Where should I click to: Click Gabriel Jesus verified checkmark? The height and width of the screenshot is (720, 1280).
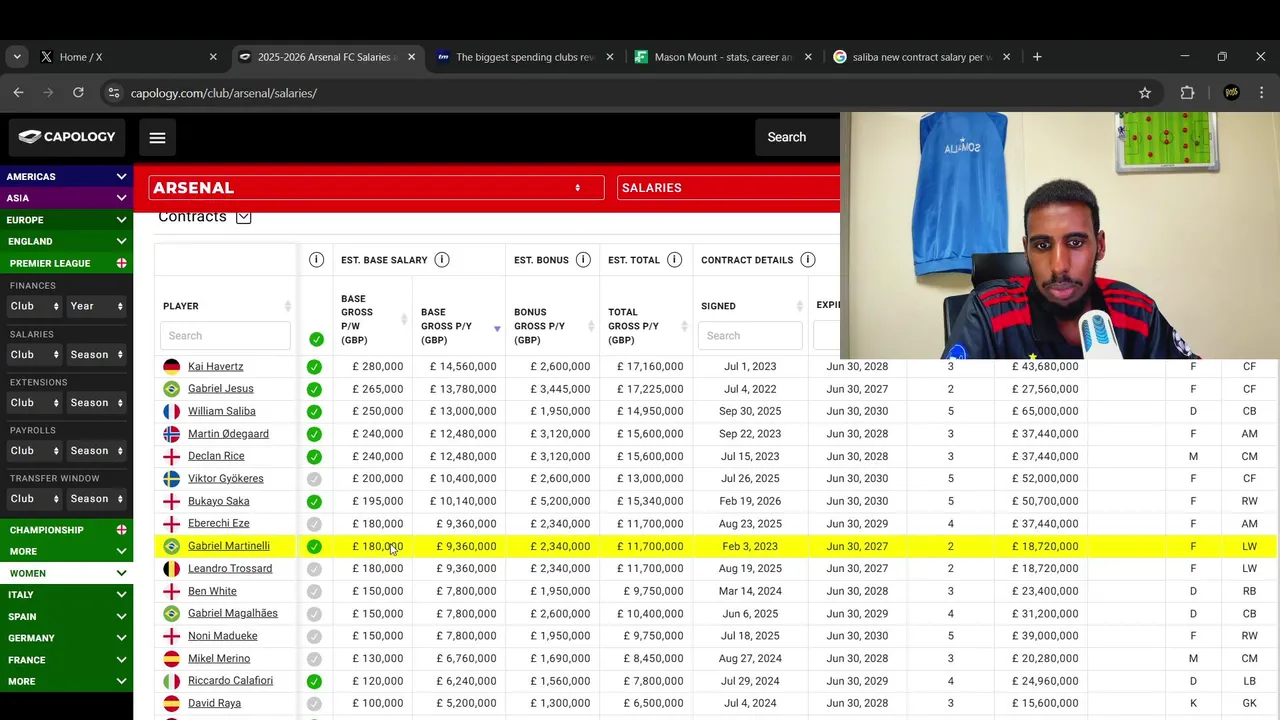314,389
